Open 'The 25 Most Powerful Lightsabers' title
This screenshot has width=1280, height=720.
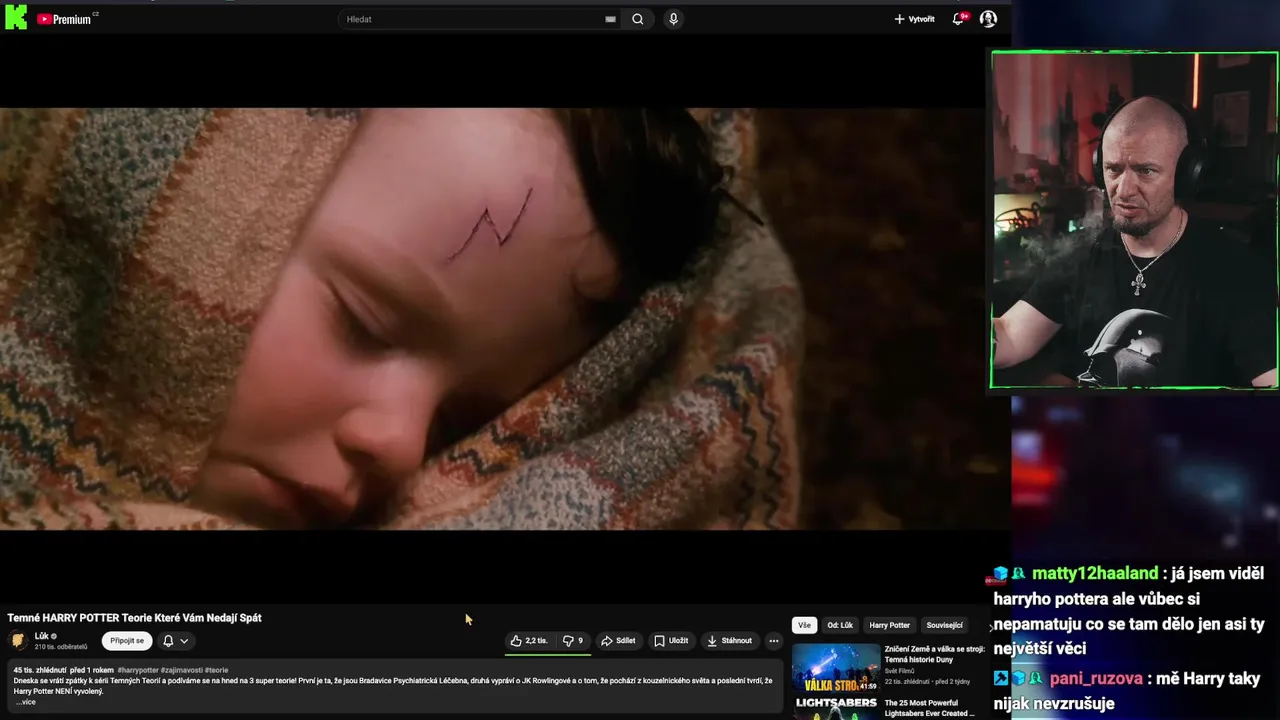pyautogui.click(x=929, y=707)
